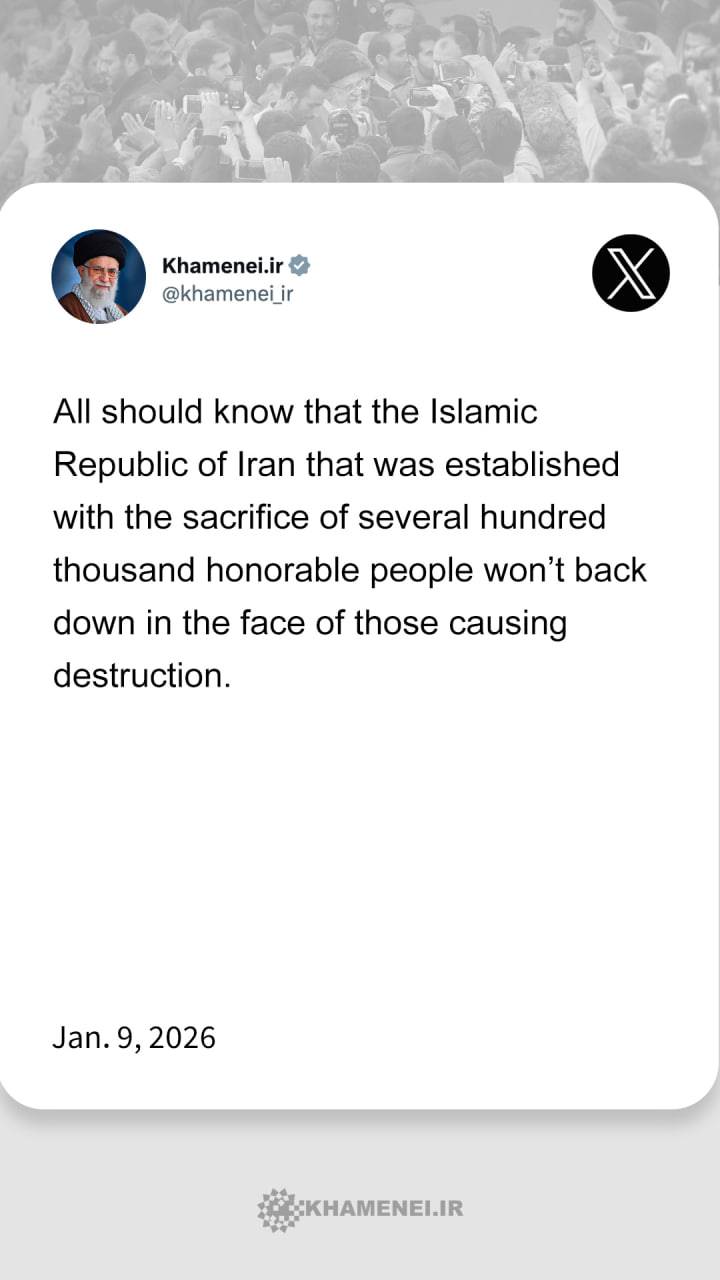720x1280 pixels.
Task: Click the year "2026" in the date
Action: coord(184,1037)
